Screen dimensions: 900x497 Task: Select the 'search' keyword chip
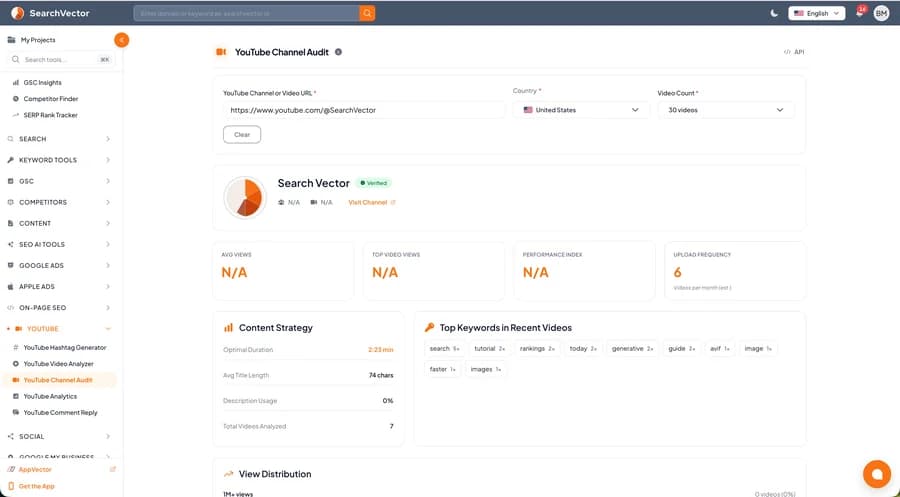pyautogui.click(x=444, y=348)
